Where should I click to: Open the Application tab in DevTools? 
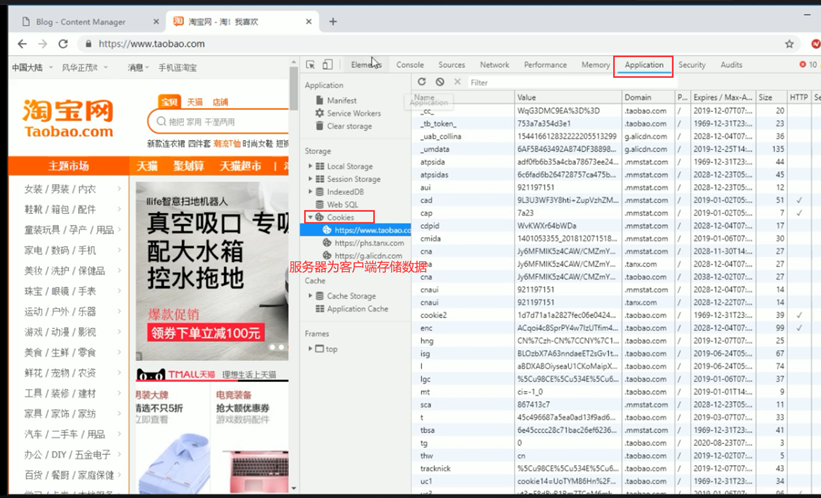644,64
